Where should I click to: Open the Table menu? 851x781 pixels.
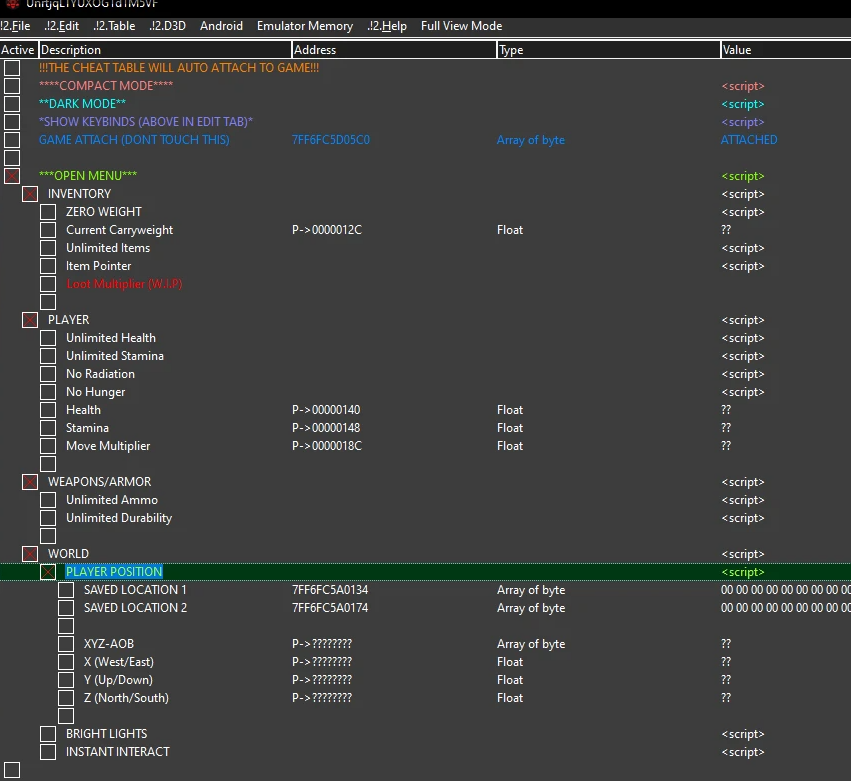click(114, 26)
